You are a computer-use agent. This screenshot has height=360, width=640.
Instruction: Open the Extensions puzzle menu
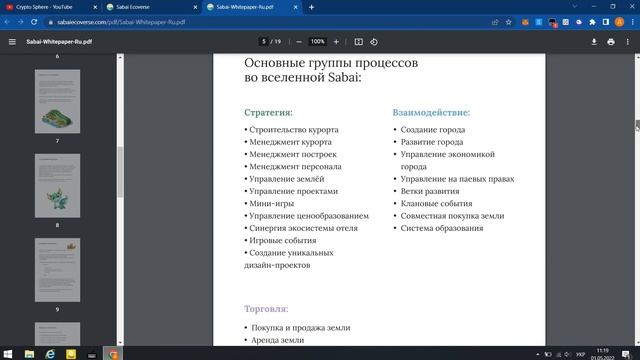click(x=592, y=22)
